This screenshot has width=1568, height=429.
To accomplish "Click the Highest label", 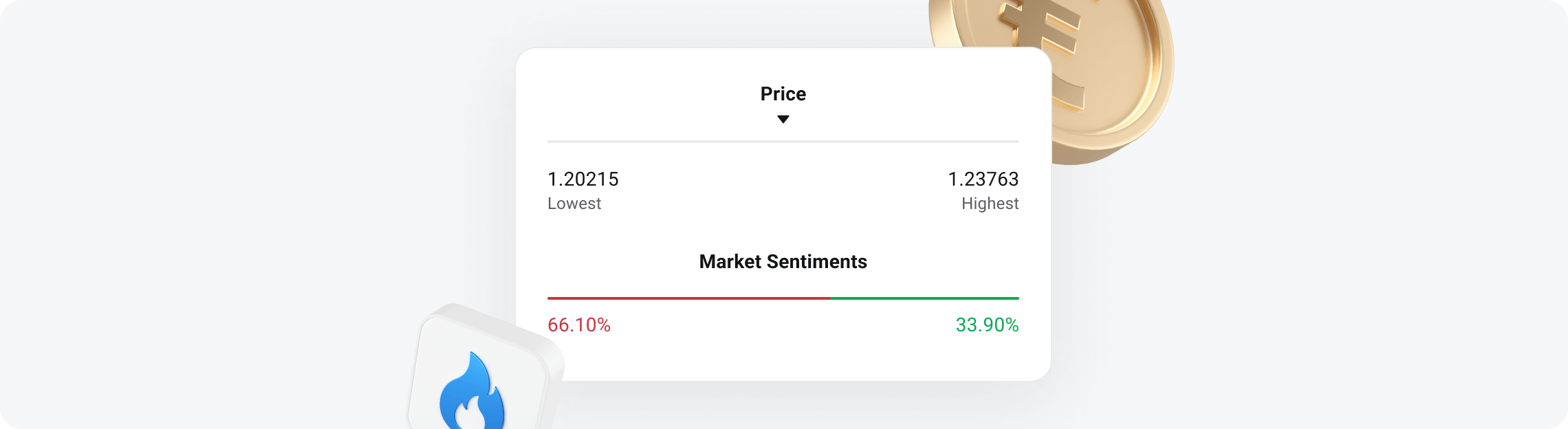I will tap(990, 203).
